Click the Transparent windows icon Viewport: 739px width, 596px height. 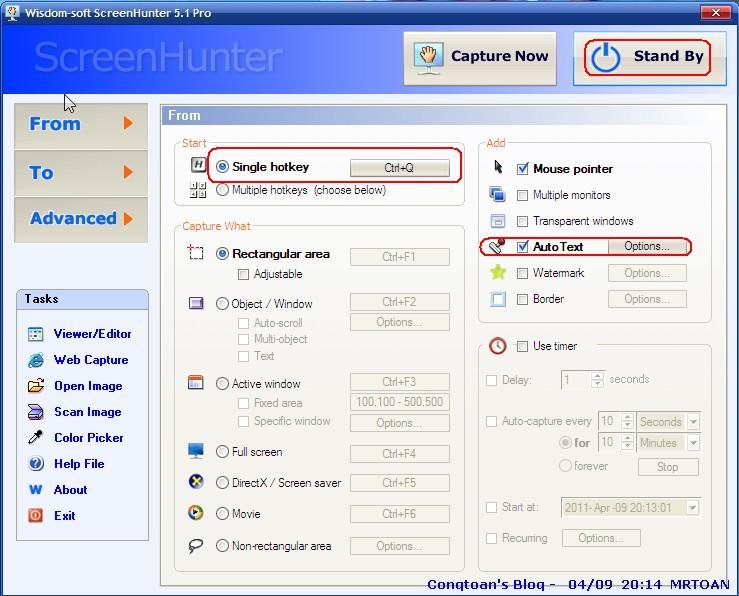point(498,220)
